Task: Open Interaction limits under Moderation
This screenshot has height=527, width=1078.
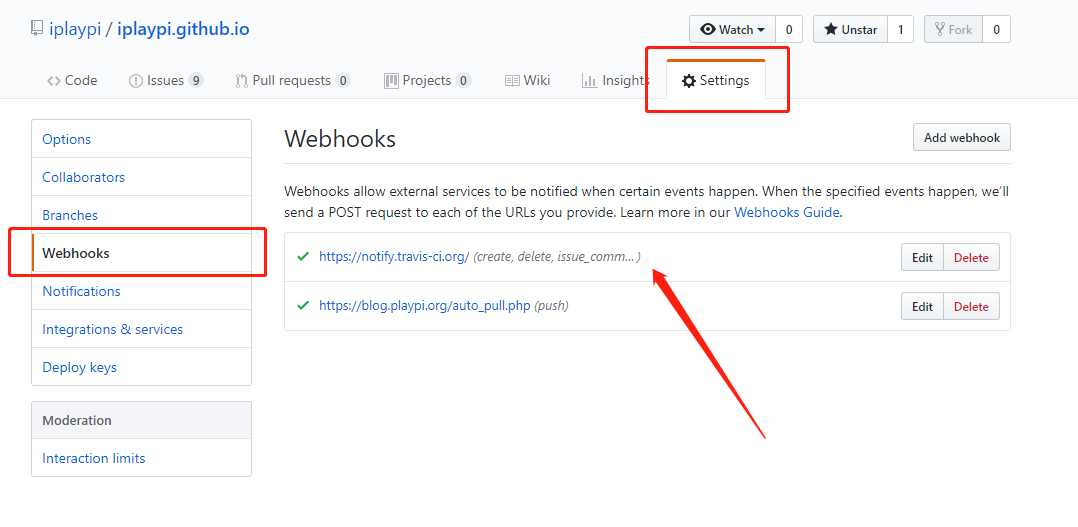Action: coord(142,458)
